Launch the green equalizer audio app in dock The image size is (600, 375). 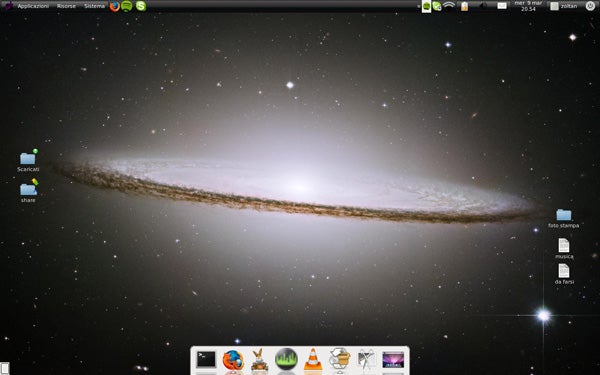pyautogui.click(x=286, y=359)
